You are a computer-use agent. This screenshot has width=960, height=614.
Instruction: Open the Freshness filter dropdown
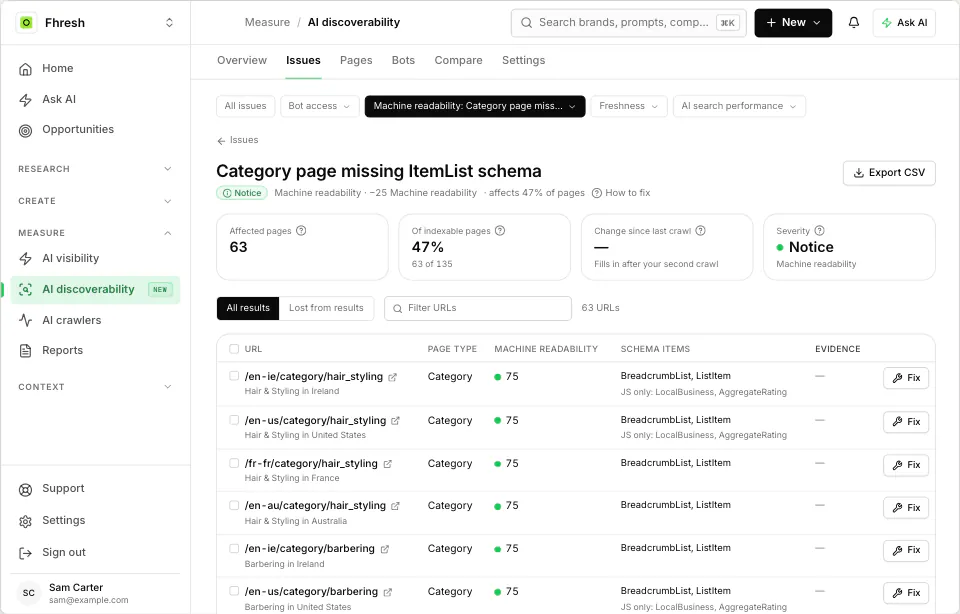pos(629,106)
